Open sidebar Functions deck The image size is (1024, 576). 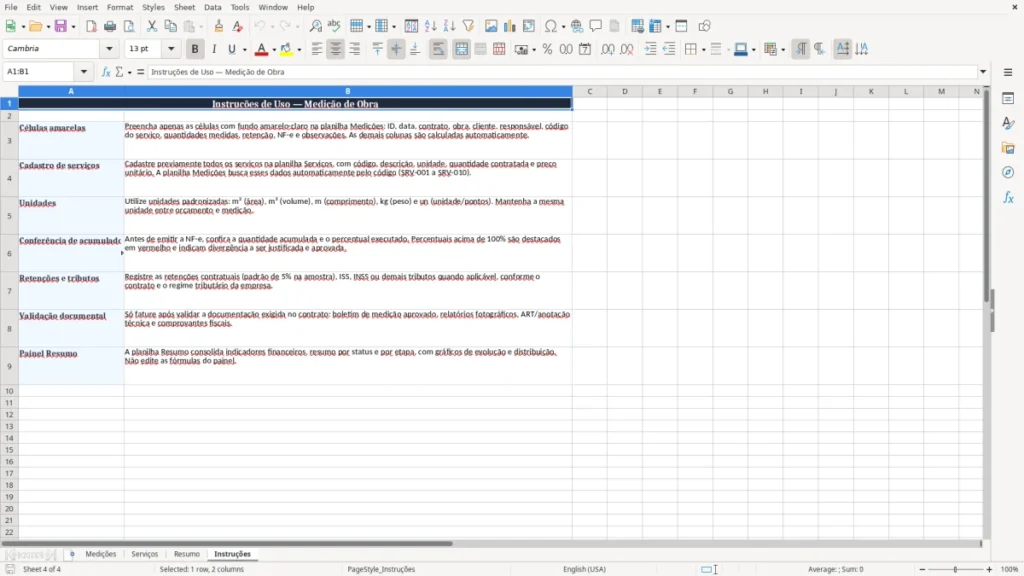[x=1008, y=197]
